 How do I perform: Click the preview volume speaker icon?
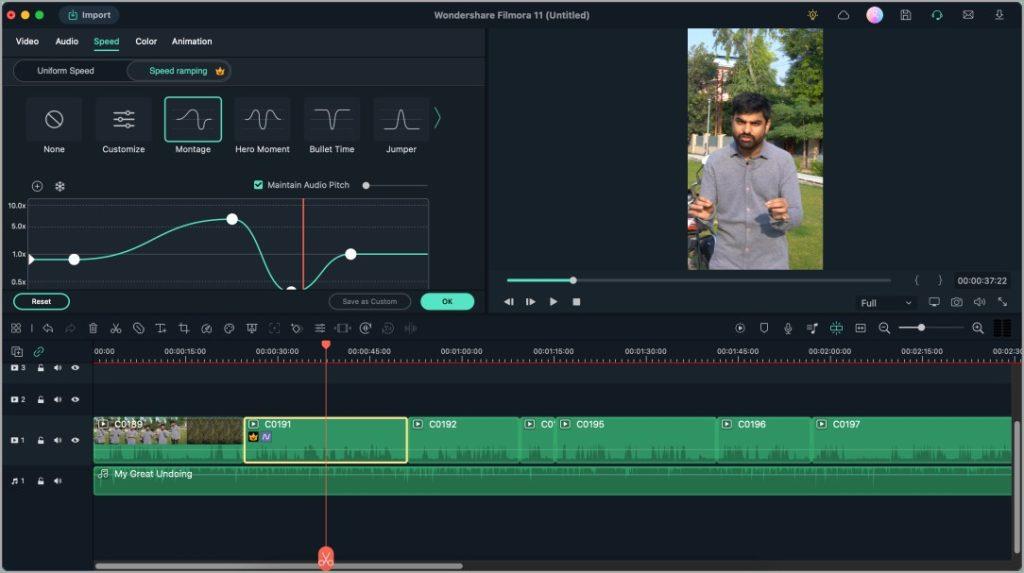[980, 302]
